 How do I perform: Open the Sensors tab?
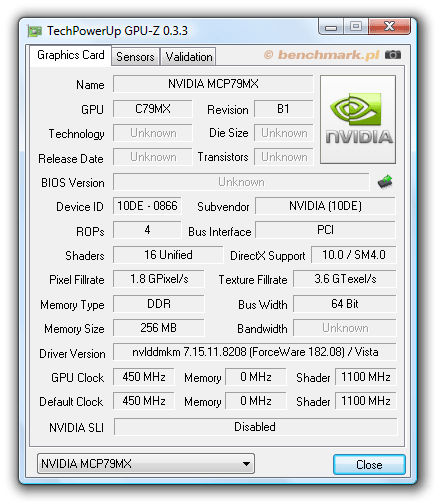[135, 57]
